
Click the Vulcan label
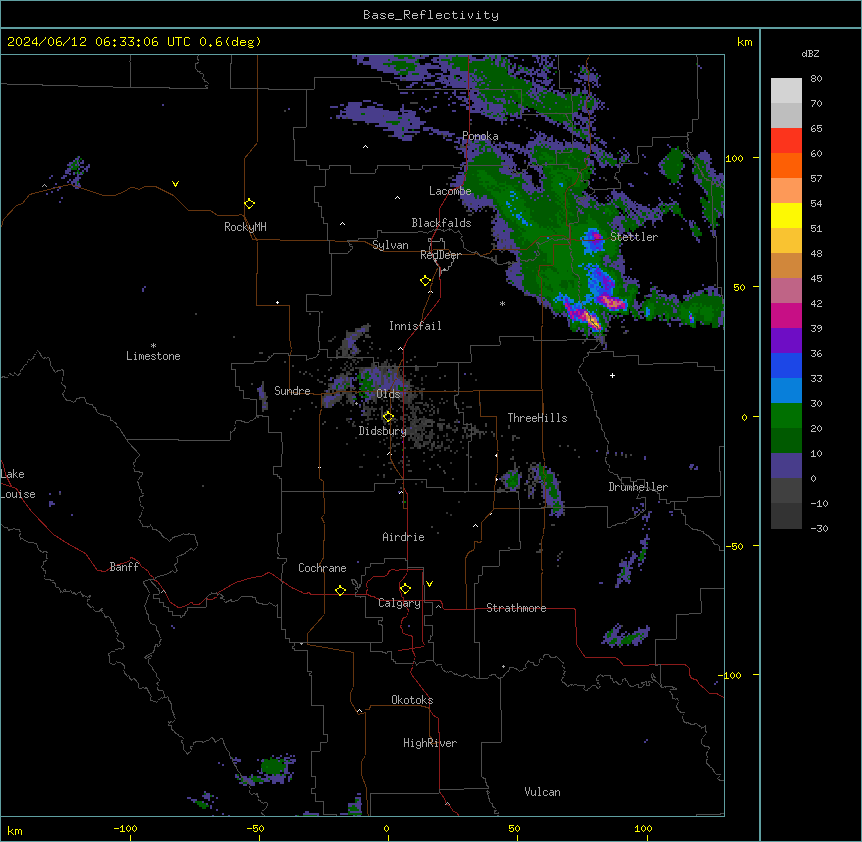pos(542,792)
